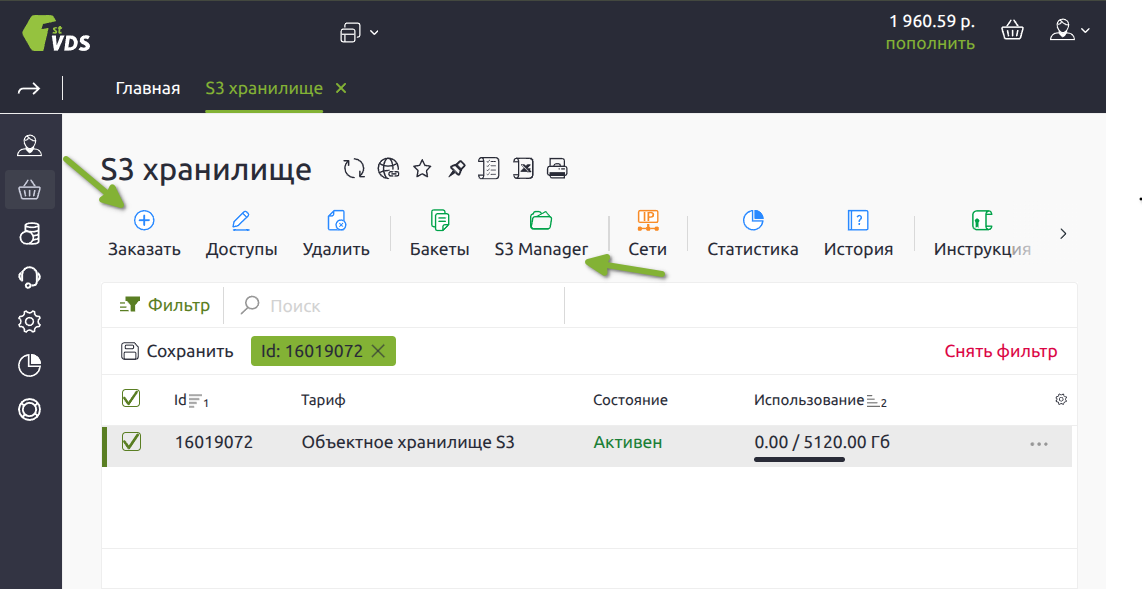Refresh the S3 хранилище list
Viewport: 1142px width, 589px height.
(354, 169)
